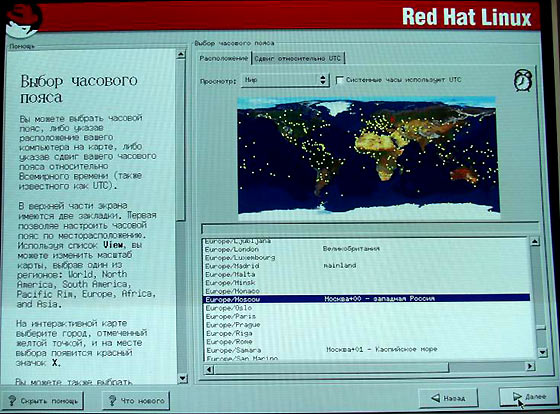560x414 pixels.
Task: Click the Что нового button
Action: point(136,401)
